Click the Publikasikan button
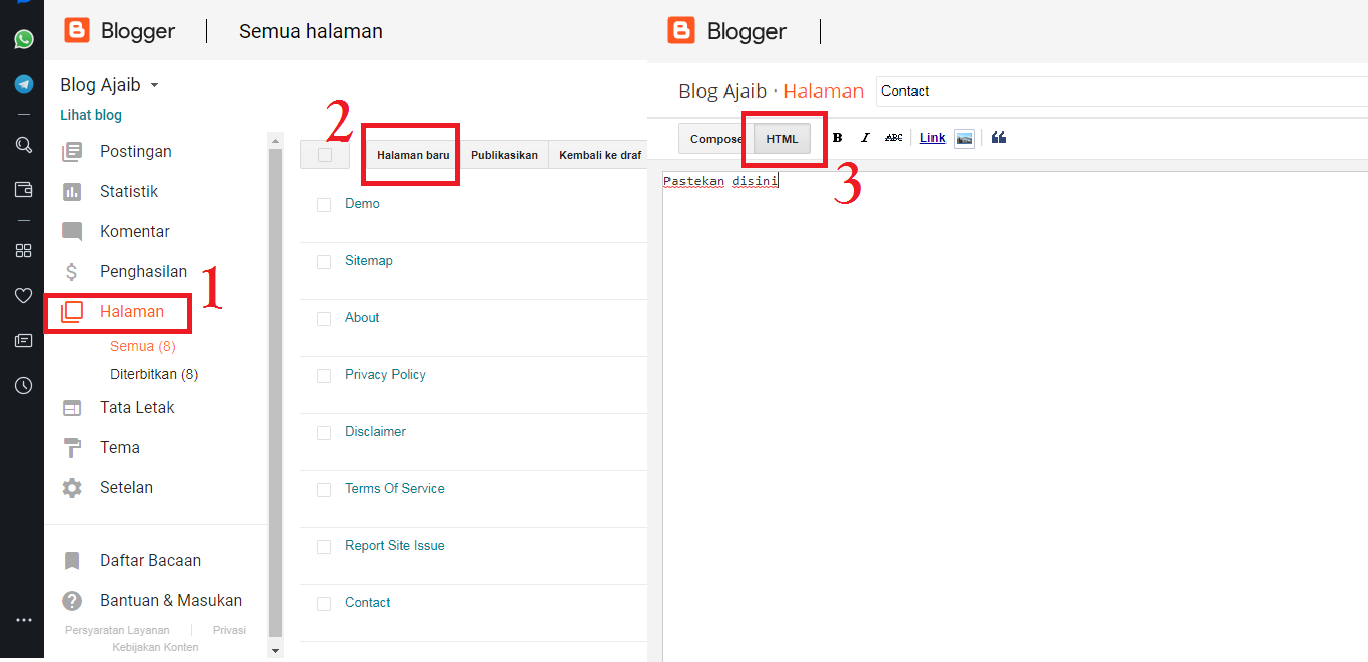Viewport: 1368px width, 662px height. 504,155
